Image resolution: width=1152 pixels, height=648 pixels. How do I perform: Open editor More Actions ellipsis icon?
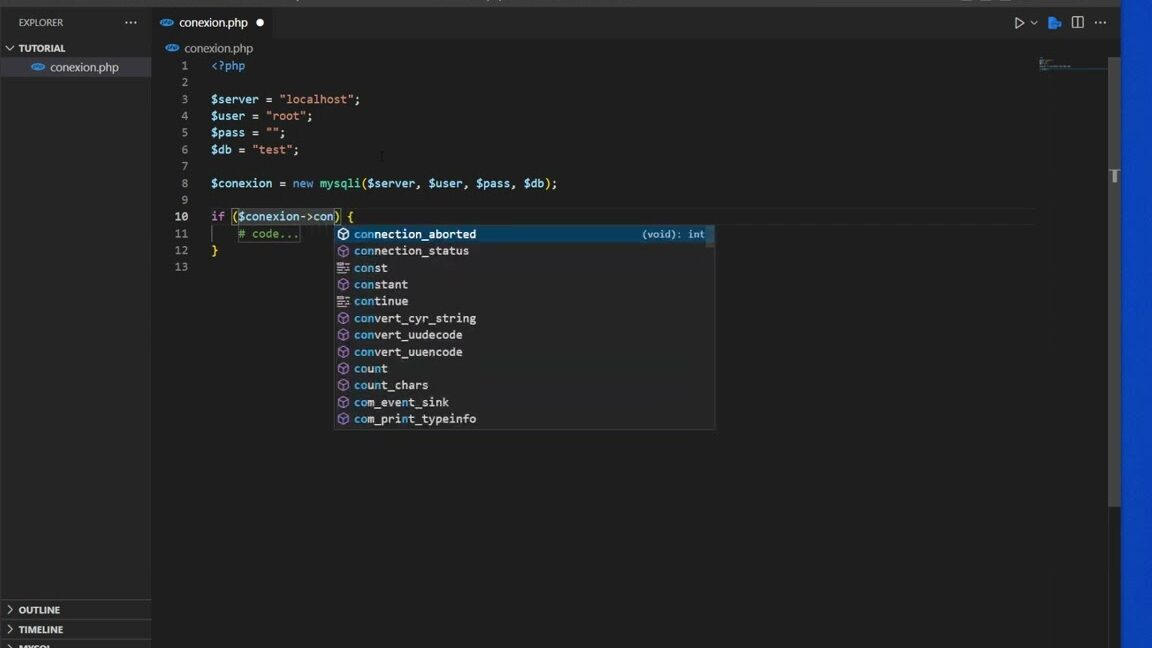tap(1100, 22)
